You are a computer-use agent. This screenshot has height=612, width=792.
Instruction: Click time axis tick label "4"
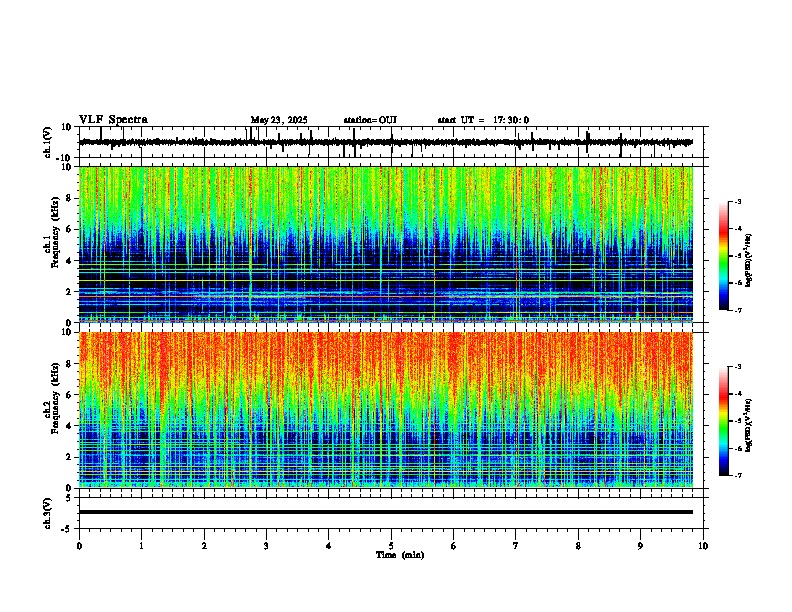[x=329, y=546]
